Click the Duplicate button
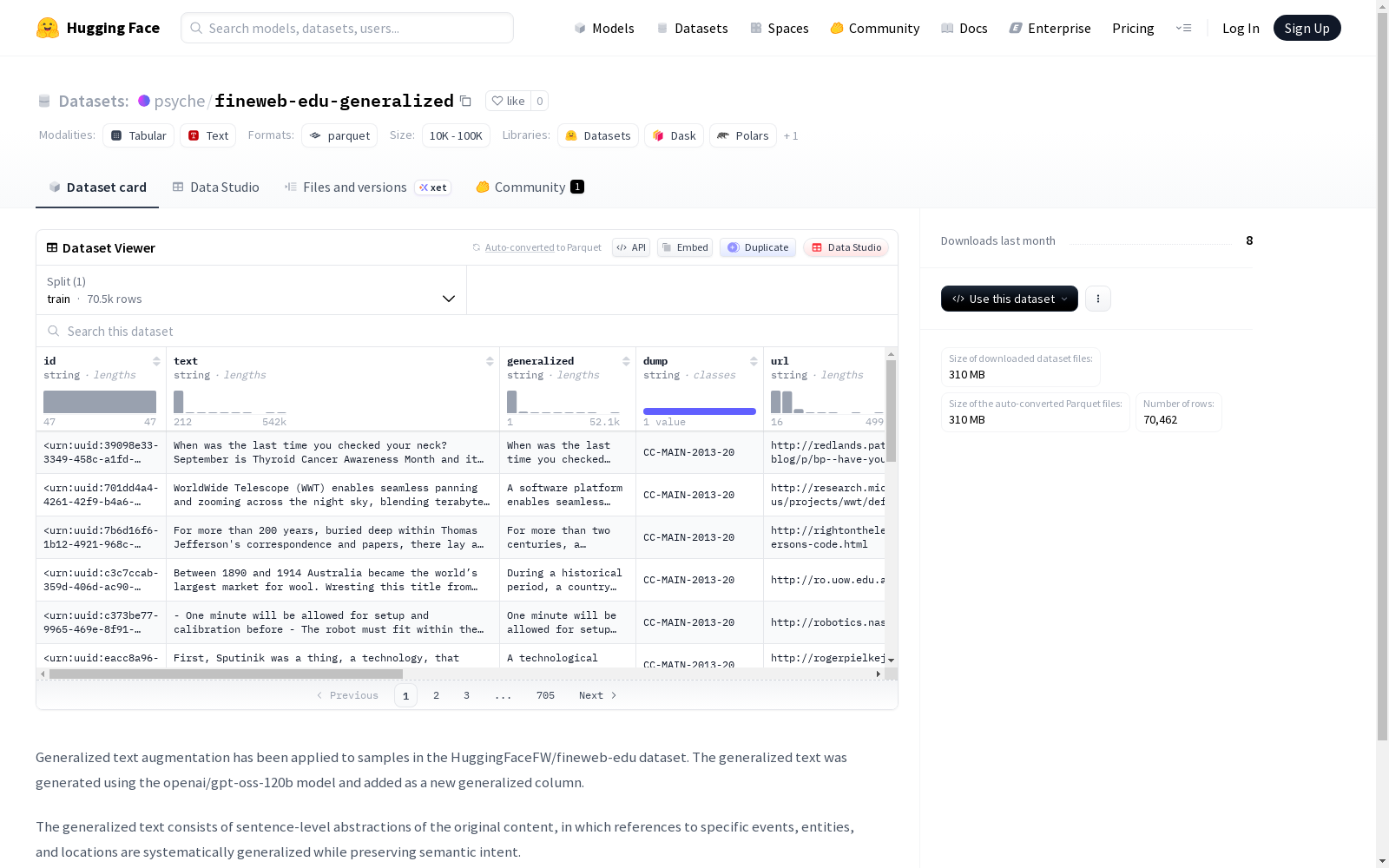 [x=758, y=247]
